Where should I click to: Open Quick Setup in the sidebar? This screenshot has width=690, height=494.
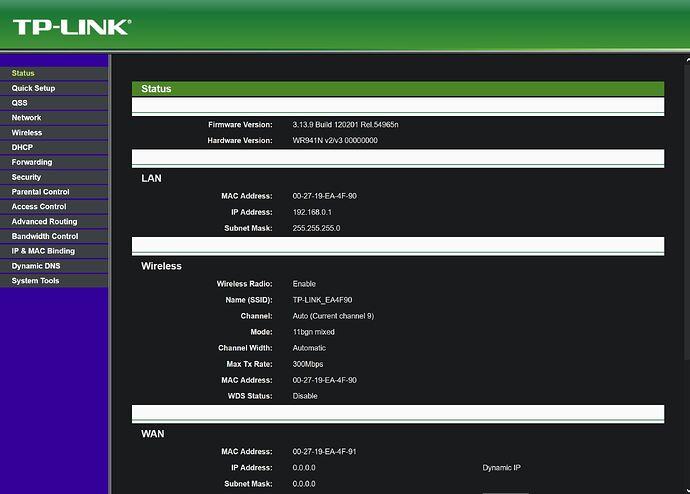54,88
